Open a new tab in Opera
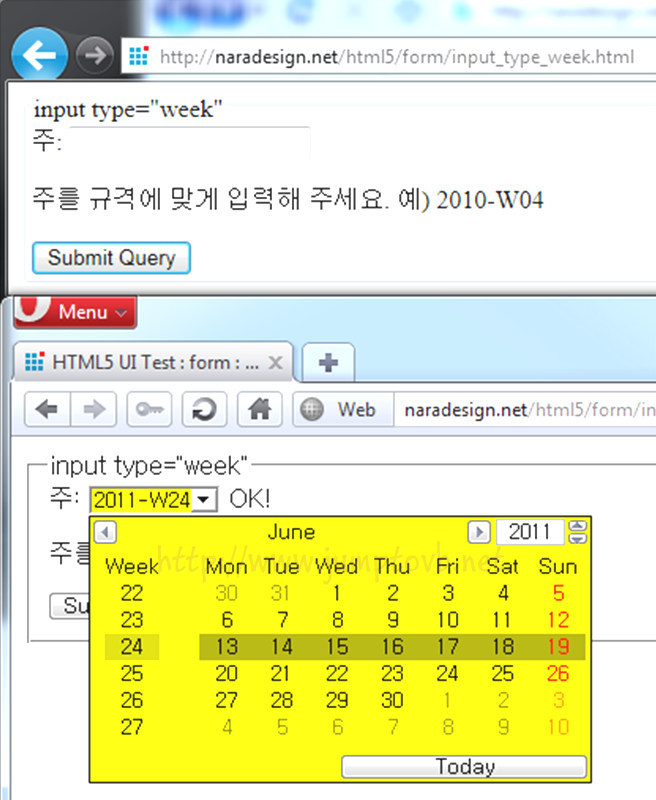The width and height of the screenshot is (656, 800). click(328, 363)
